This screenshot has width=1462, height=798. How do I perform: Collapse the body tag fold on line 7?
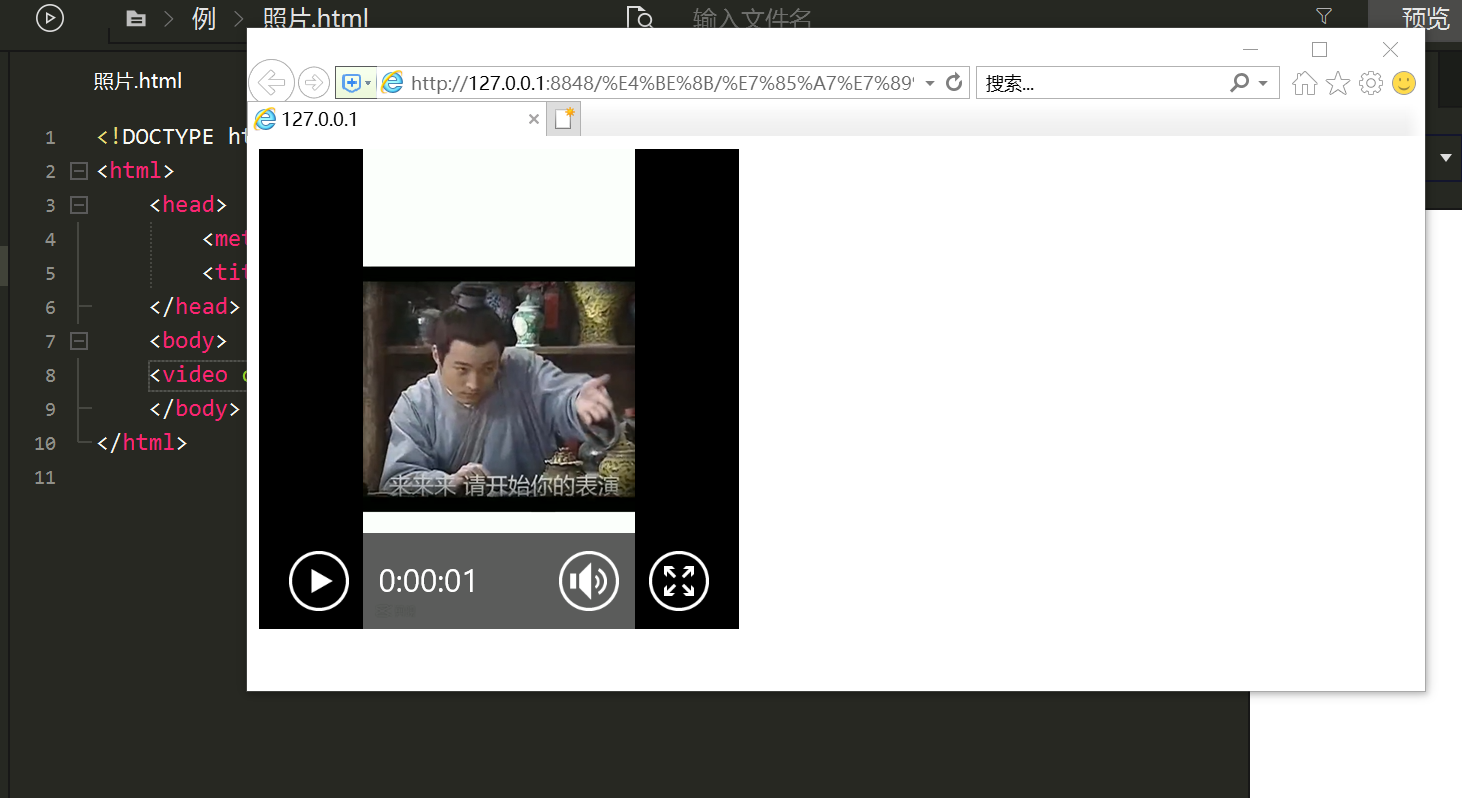click(x=79, y=341)
